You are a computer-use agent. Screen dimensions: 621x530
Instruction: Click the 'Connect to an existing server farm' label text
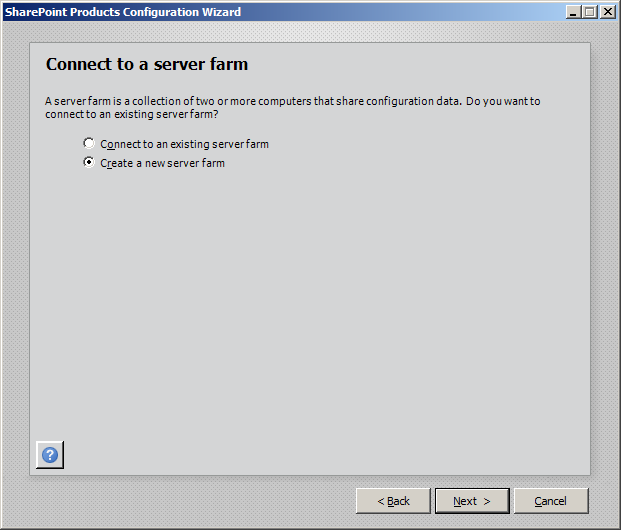[184, 144]
